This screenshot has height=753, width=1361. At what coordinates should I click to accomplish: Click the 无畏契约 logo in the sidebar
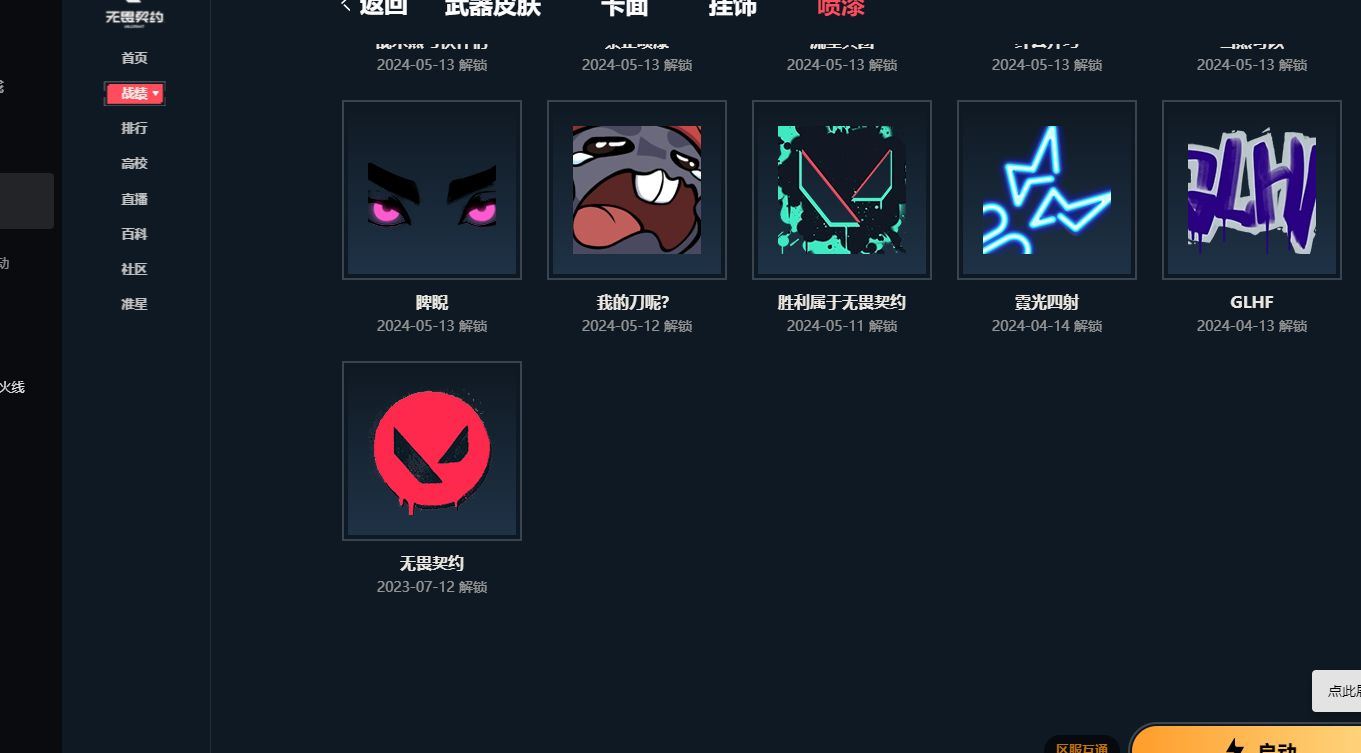click(134, 14)
